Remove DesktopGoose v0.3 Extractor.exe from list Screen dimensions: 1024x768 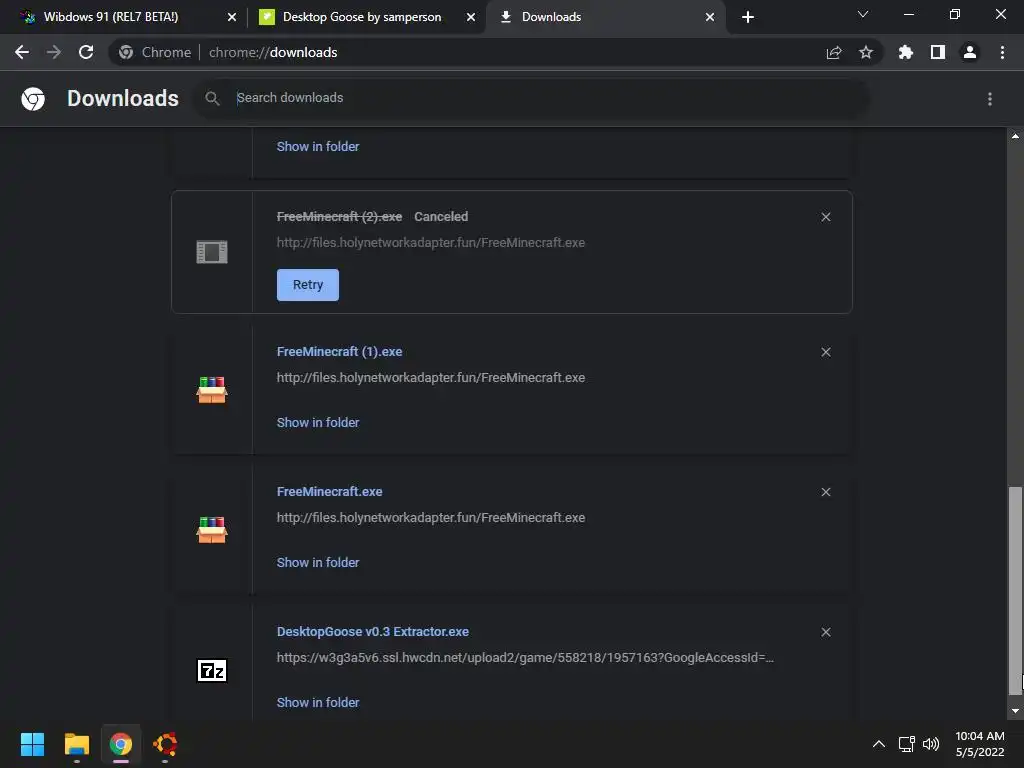click(x=825, y=632)
